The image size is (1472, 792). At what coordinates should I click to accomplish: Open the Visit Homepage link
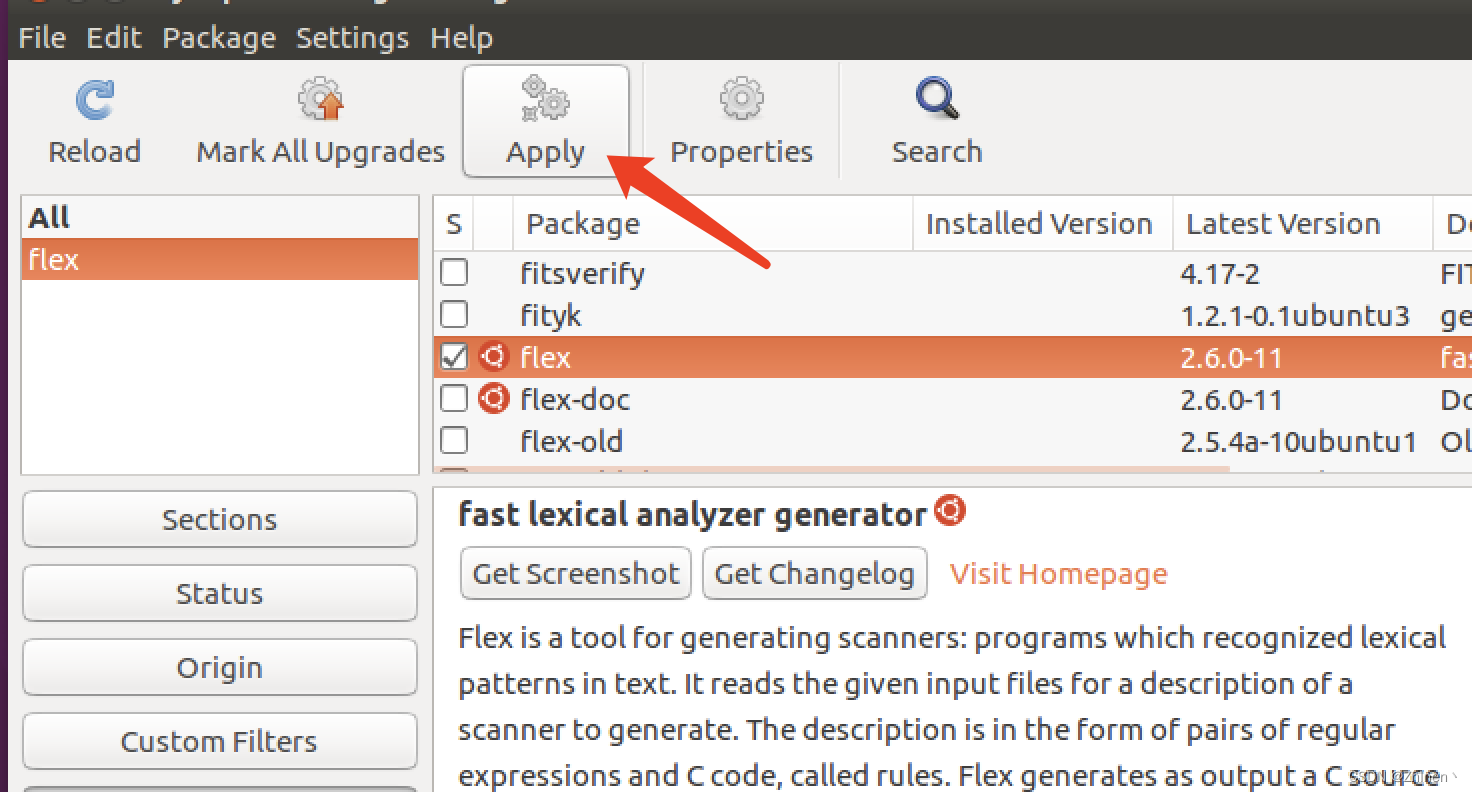point(1059,574)
